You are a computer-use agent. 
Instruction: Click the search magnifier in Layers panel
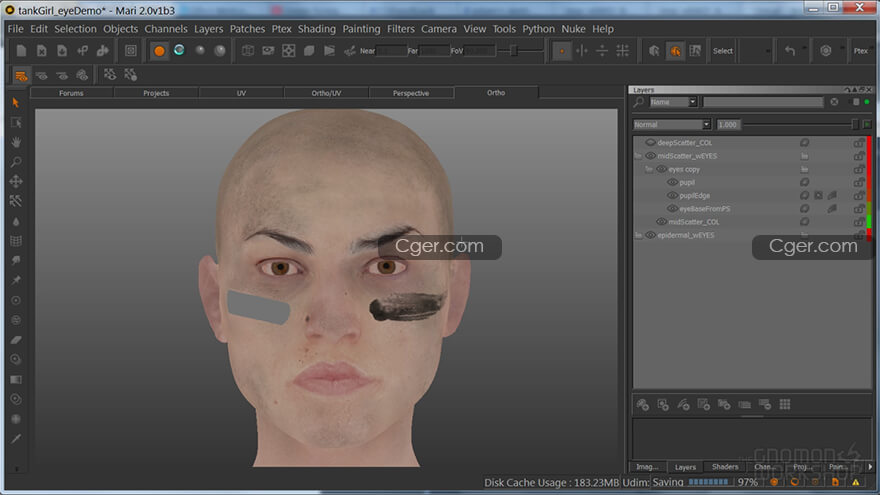coord(639,102)
